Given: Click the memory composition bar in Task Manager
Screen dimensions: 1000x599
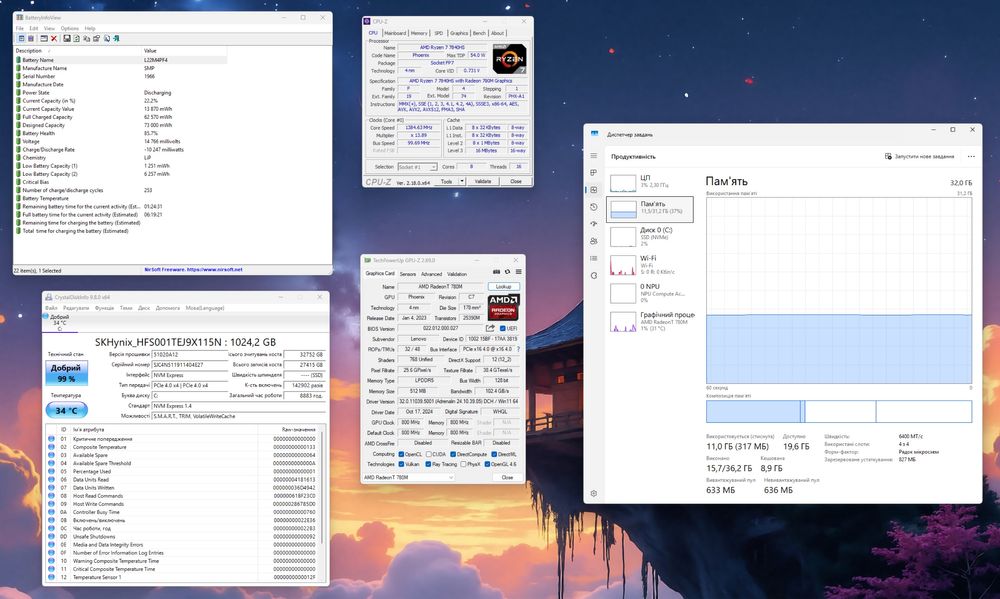Looking at the screenshot, I should (838, 411).
